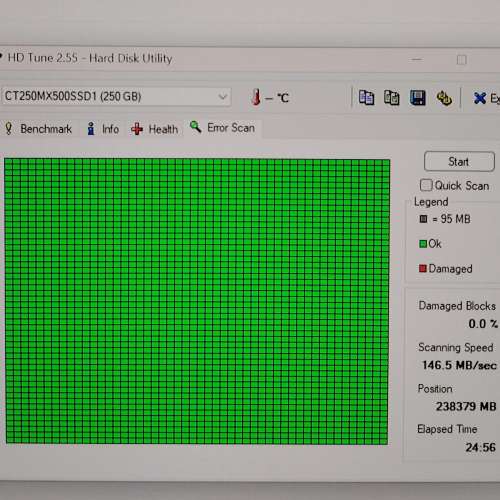Start the error scan
500x500 pixels.
click(x=459, y=162)
